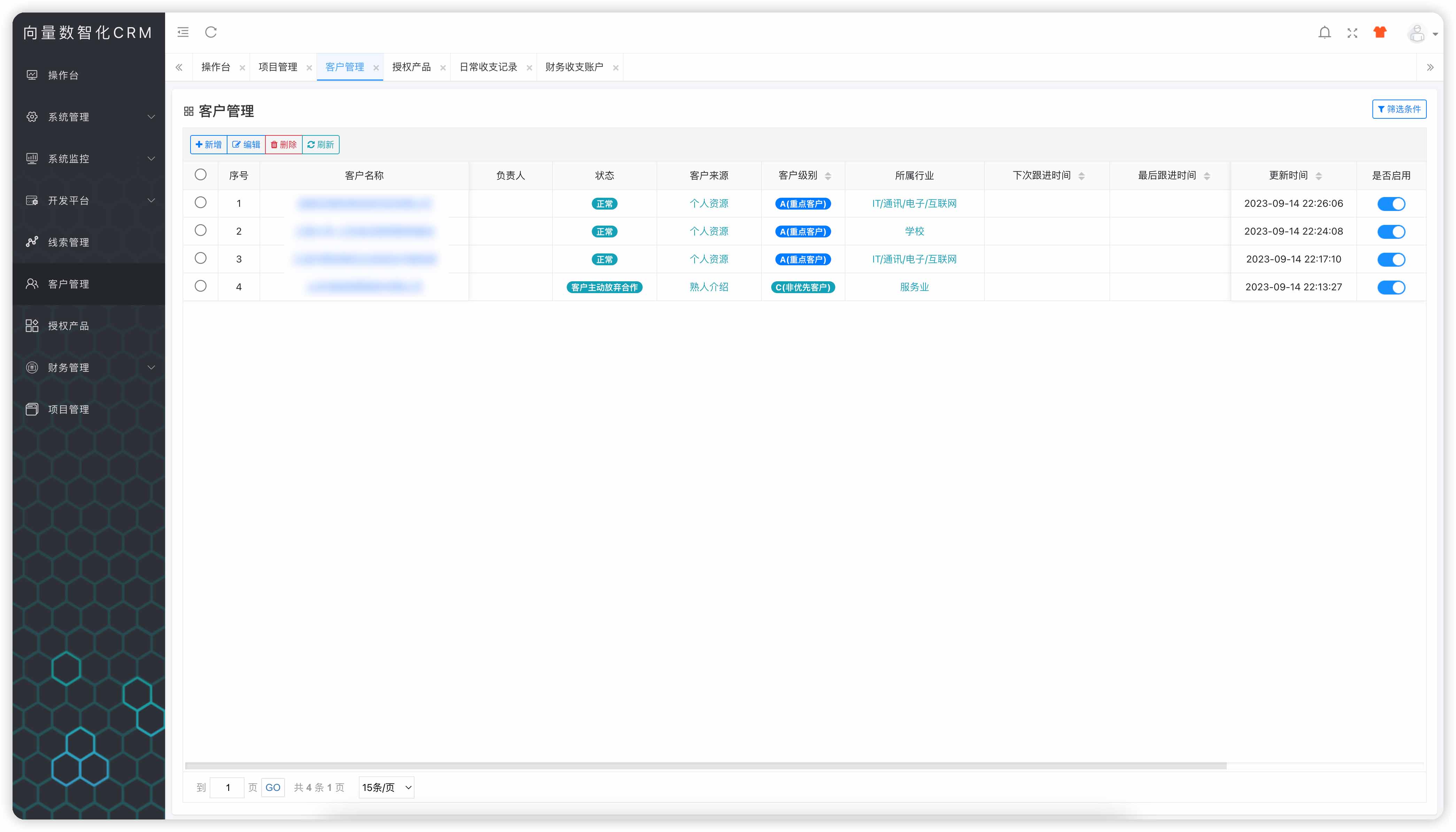Click the 开发平台 sidebar icon
This screenshot has width=1456, height=832.
click(32, 200)
